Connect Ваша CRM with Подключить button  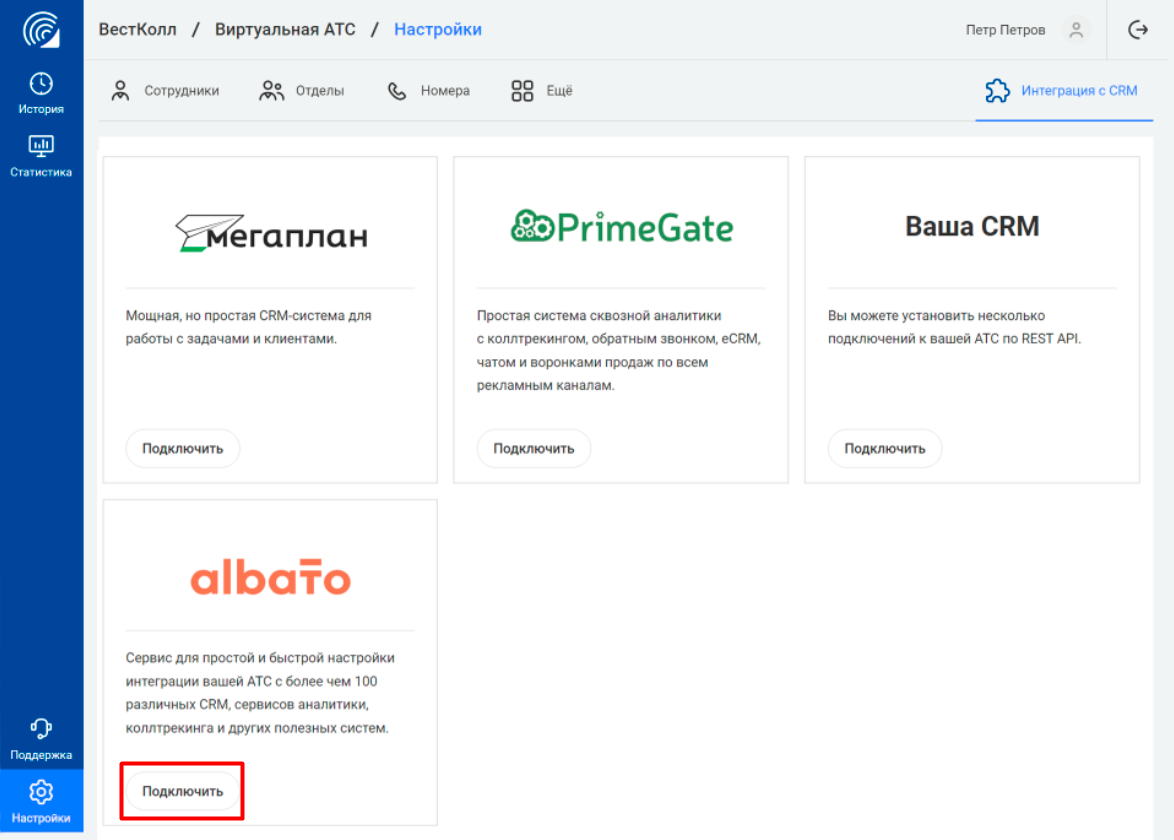click(x=885, y=448)
